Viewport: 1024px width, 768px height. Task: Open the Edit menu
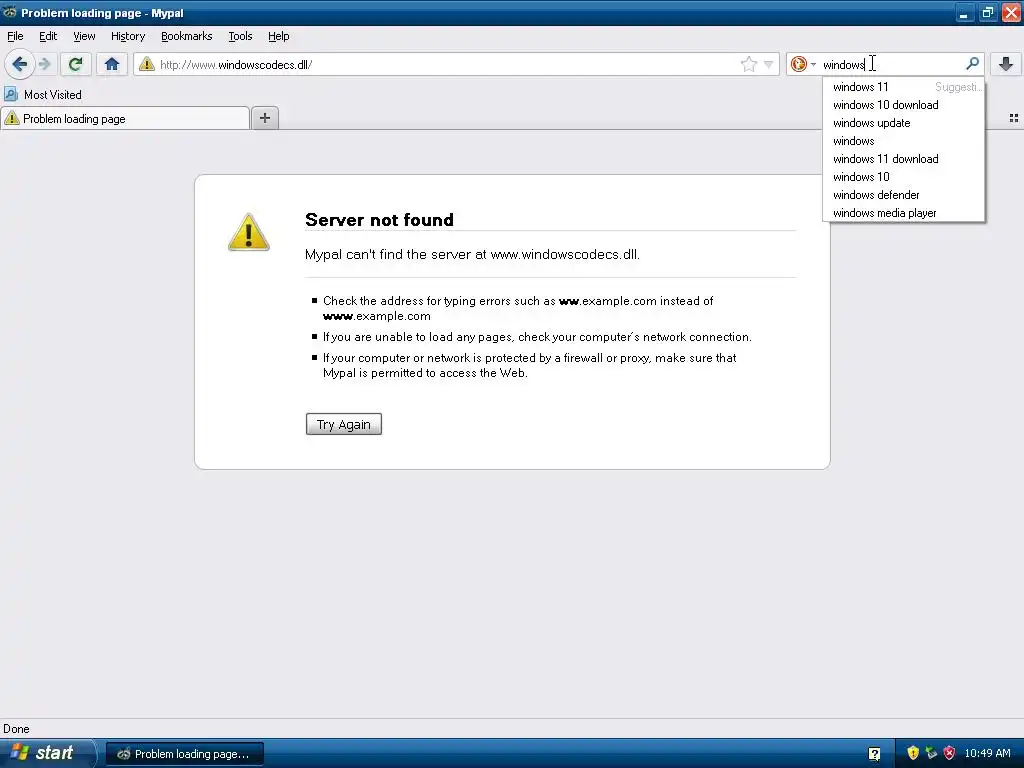pyautogui.click(x=48, y=36)
